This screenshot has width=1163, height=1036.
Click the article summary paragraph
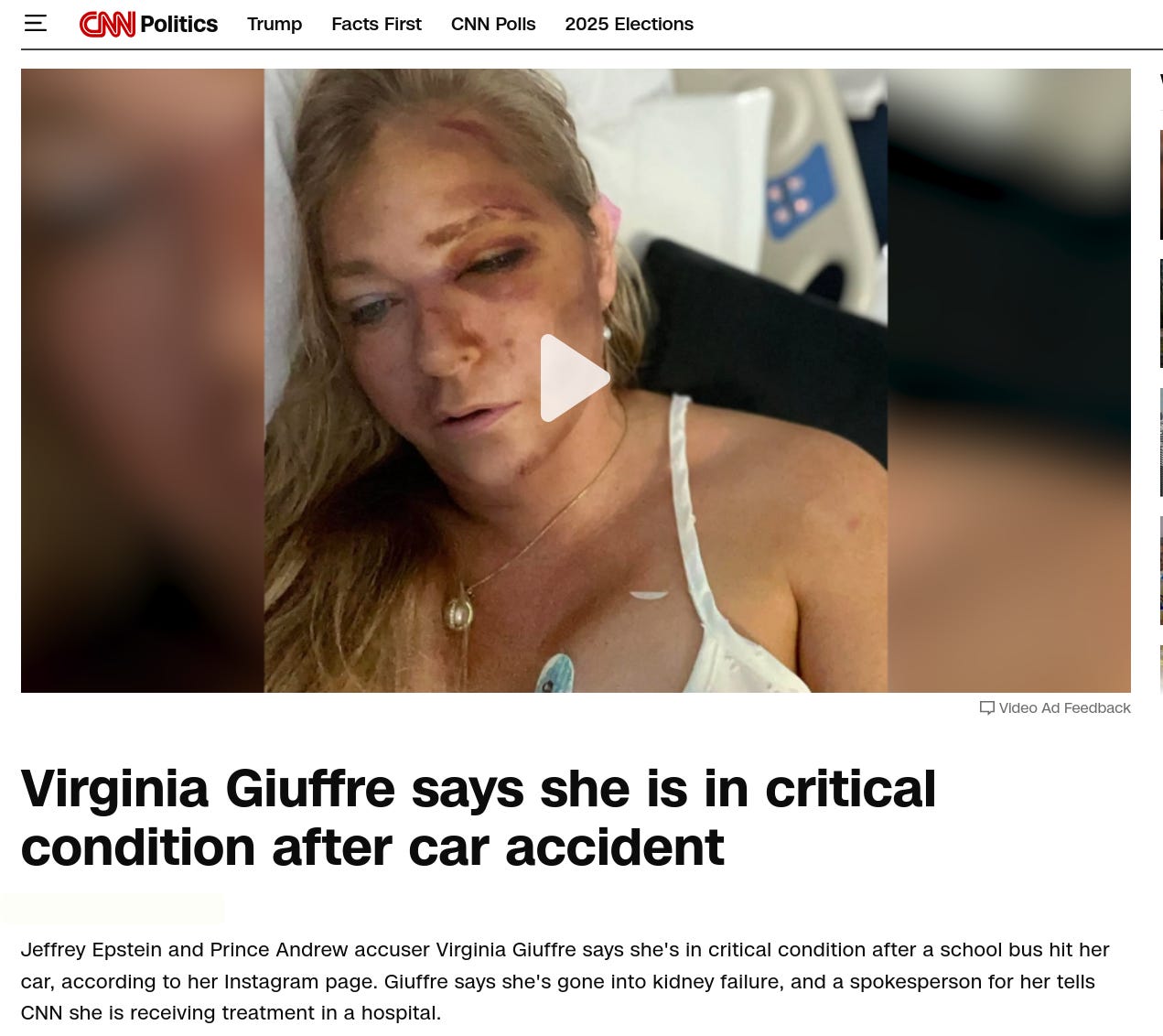[x=565, y=981]
